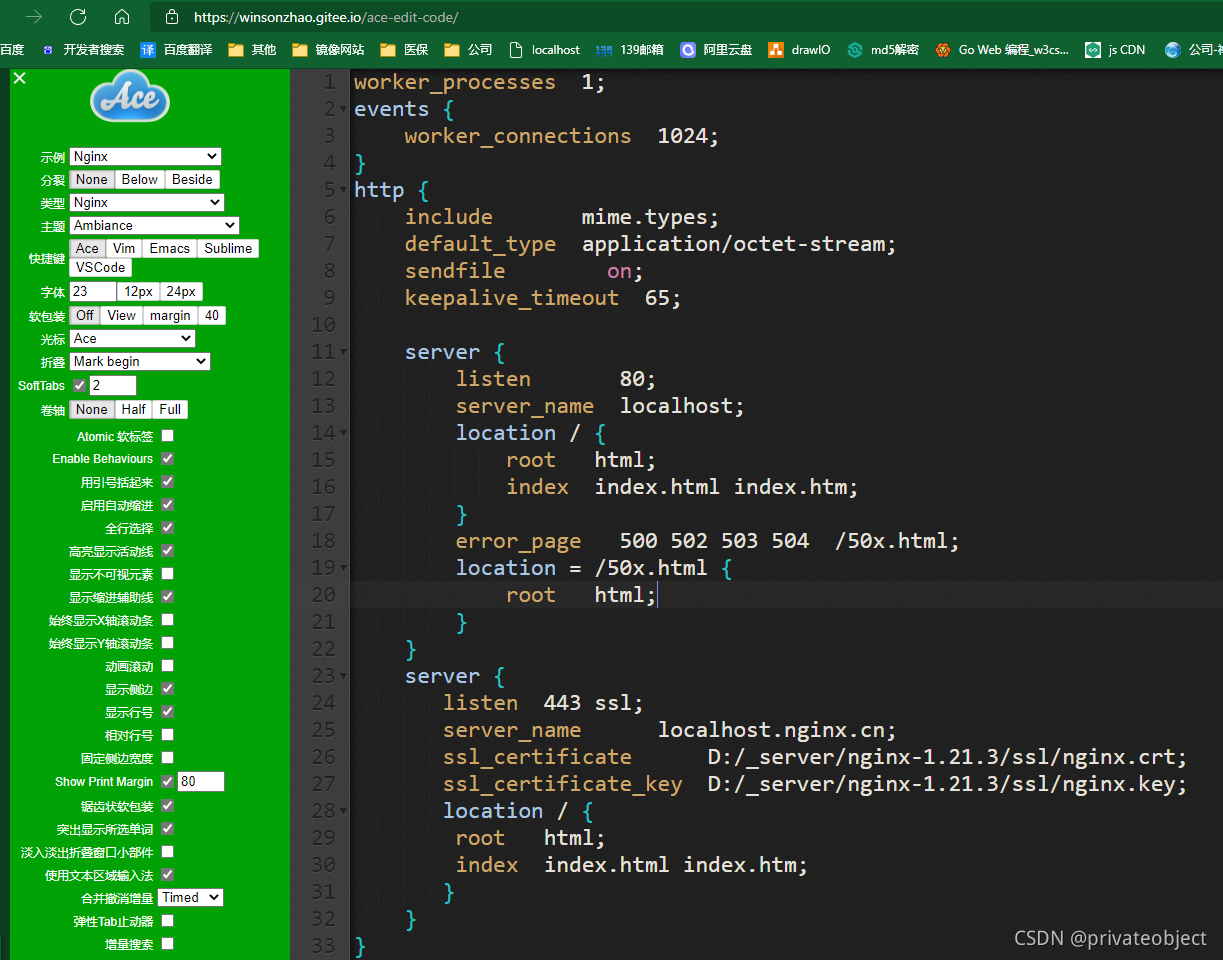1223x960 pixels.
Task: Set soft wrap to View
Action: [122, 315]
